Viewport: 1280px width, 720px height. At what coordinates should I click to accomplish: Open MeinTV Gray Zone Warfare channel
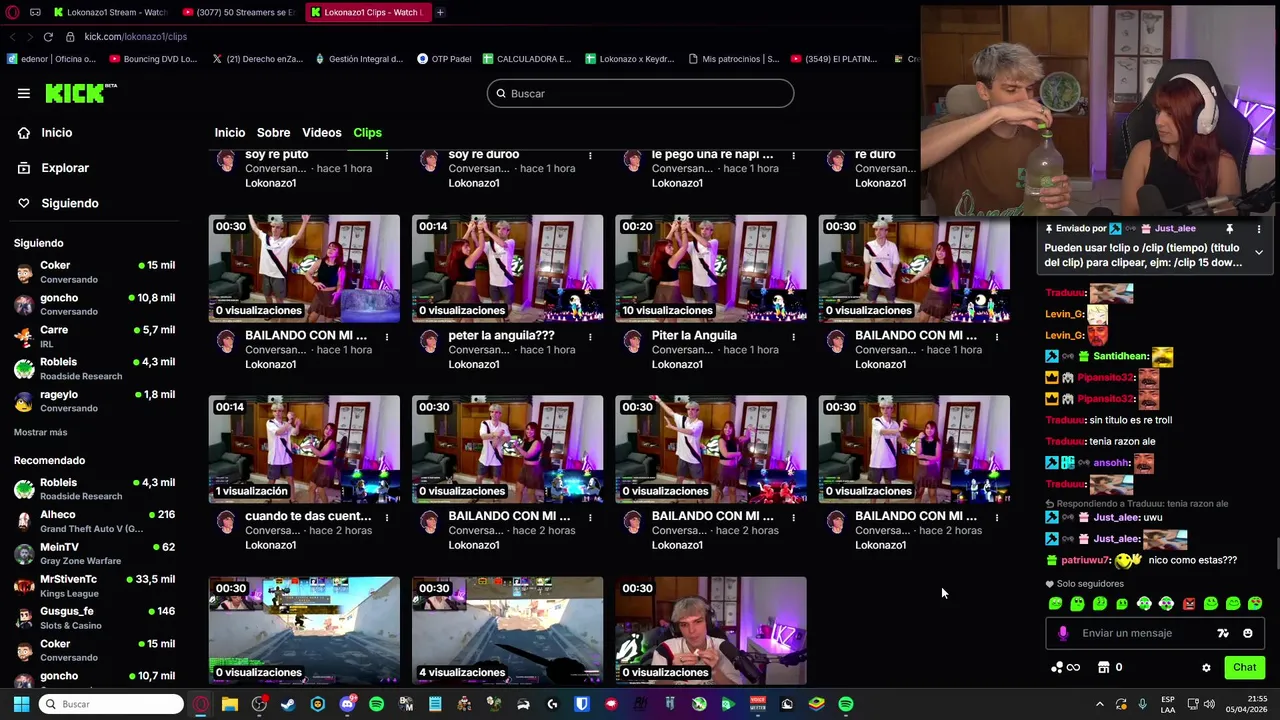click(x=94, y=553)
